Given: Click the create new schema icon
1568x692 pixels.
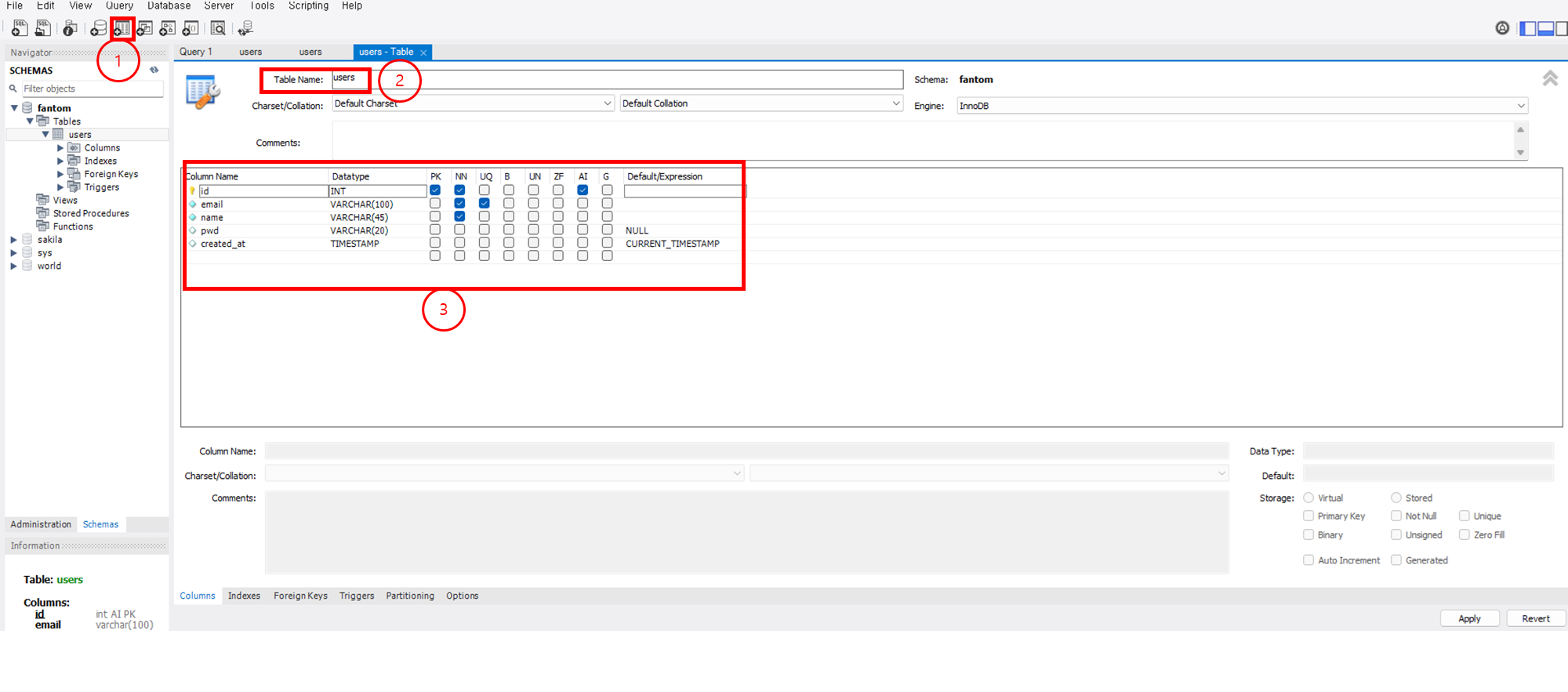Looking at the screenshot, I should [x=98, y=28].
